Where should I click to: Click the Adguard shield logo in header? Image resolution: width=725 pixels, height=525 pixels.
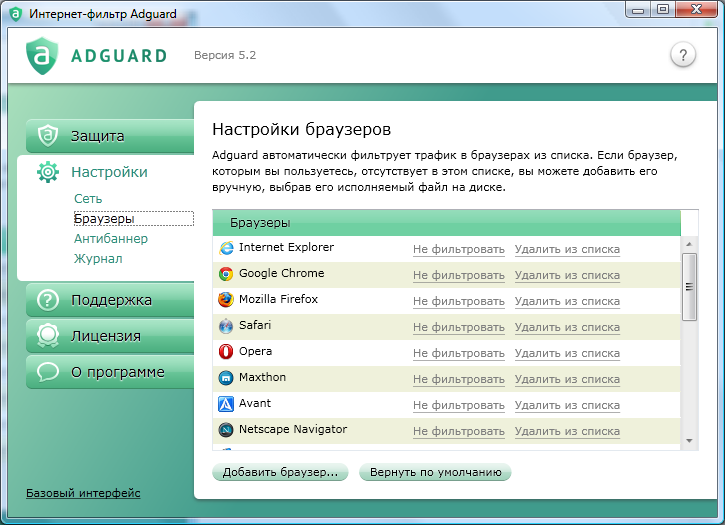42,56
